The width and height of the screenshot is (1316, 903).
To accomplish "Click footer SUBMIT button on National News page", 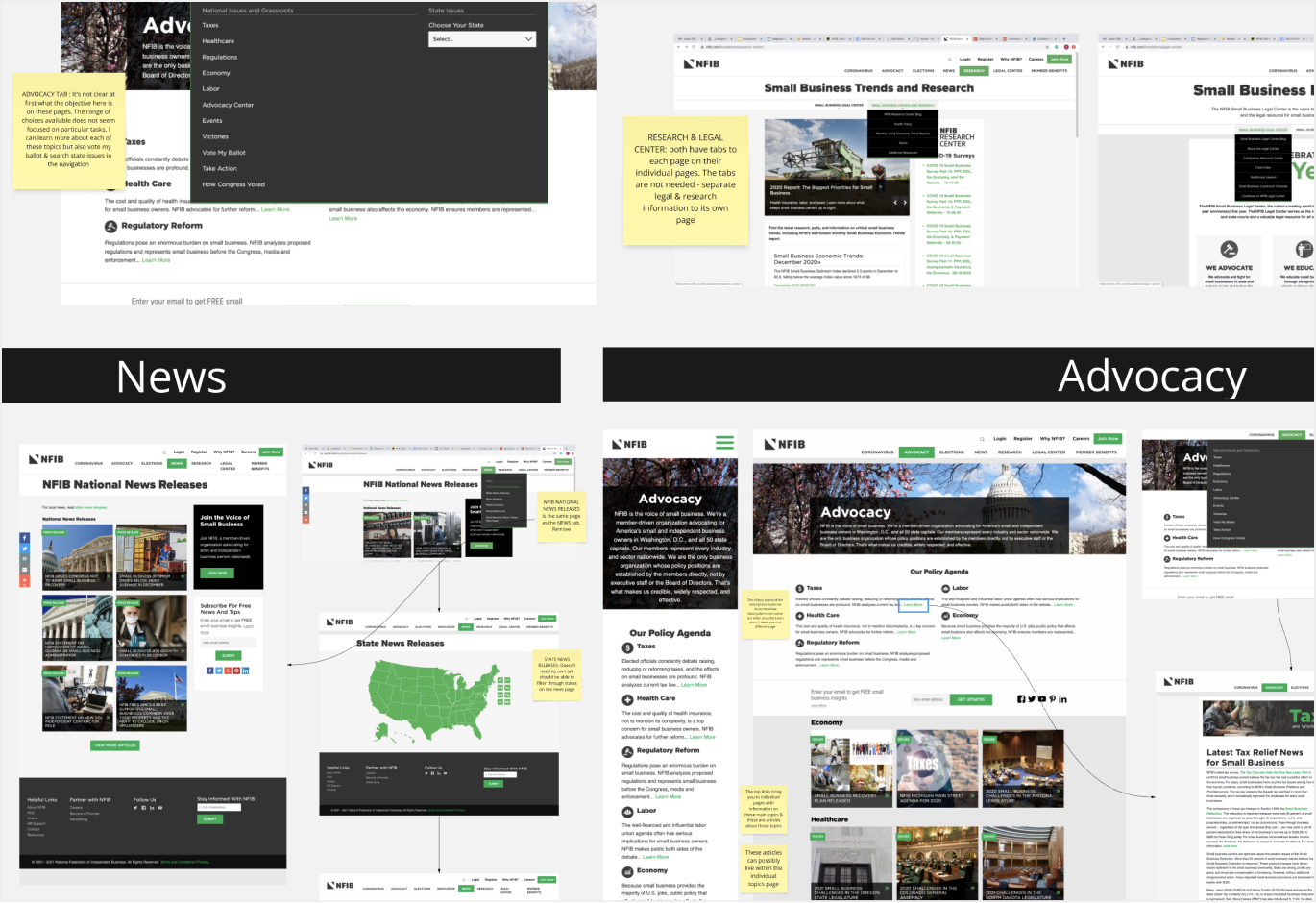I will [210, 819].
